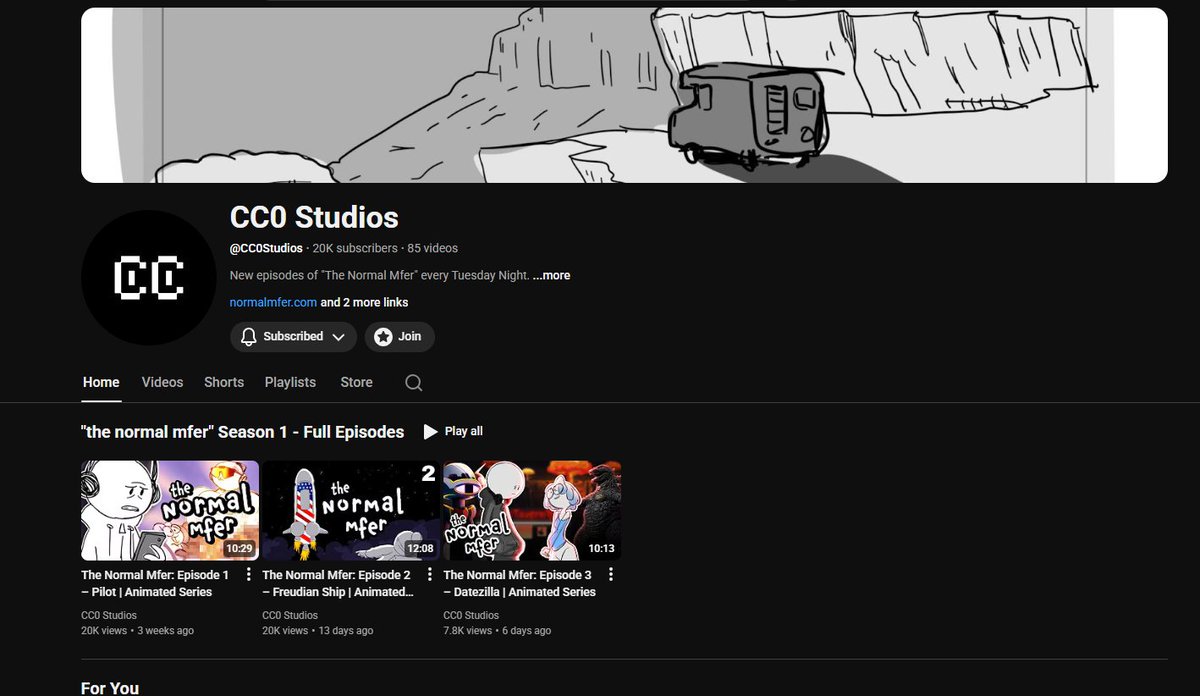Click title 'The Normal Mfer: Episode 2 – Freudian Ship'

[337, 583]
